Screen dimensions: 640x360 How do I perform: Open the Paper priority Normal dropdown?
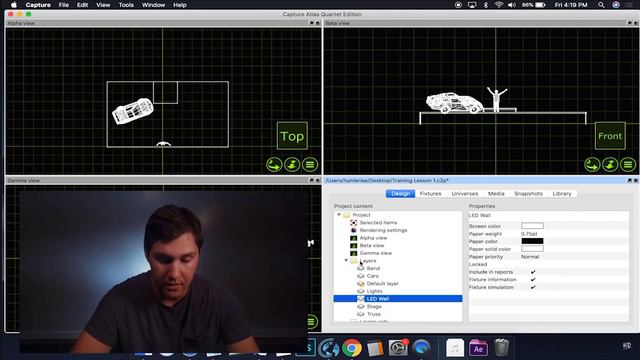tap(530, 257)
